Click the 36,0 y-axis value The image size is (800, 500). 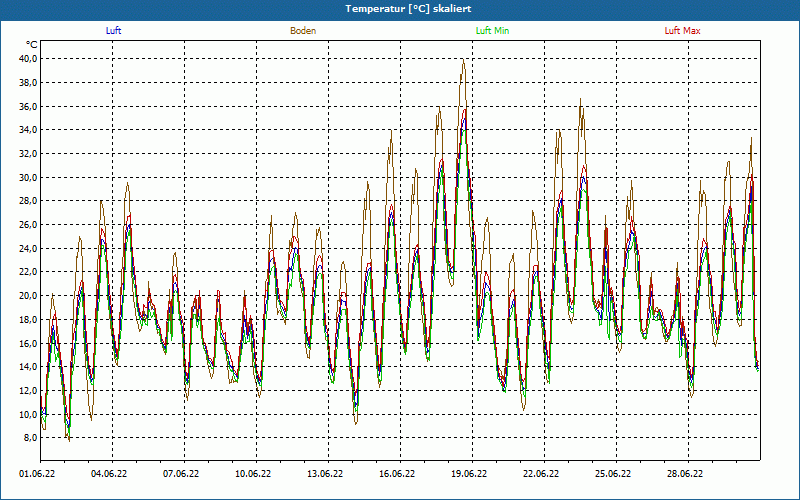pos(28,106)
